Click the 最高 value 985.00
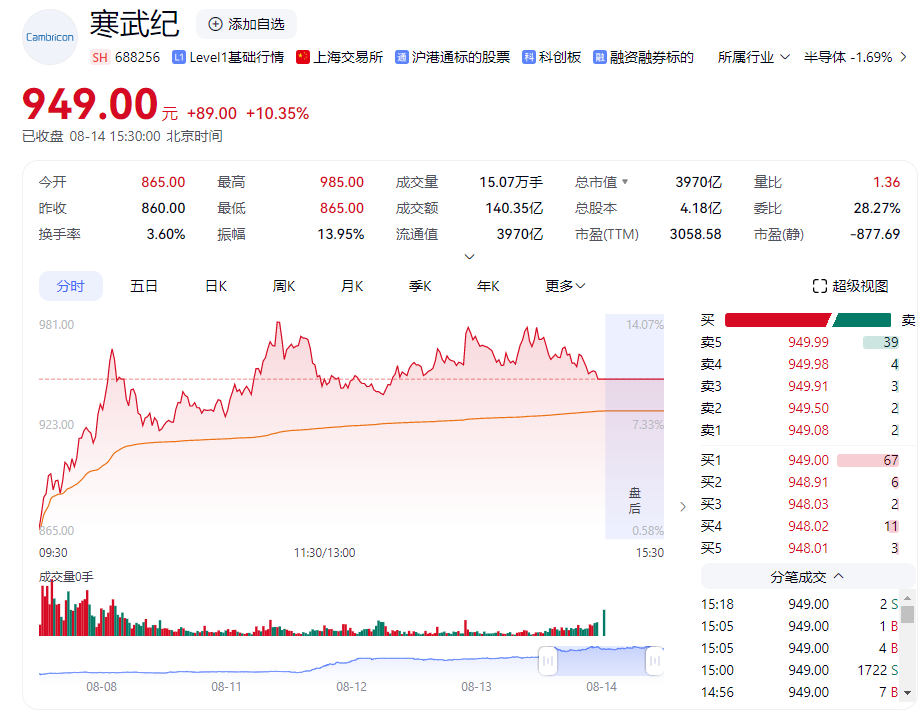Screen dimensions: 924x715 (342, 182)
